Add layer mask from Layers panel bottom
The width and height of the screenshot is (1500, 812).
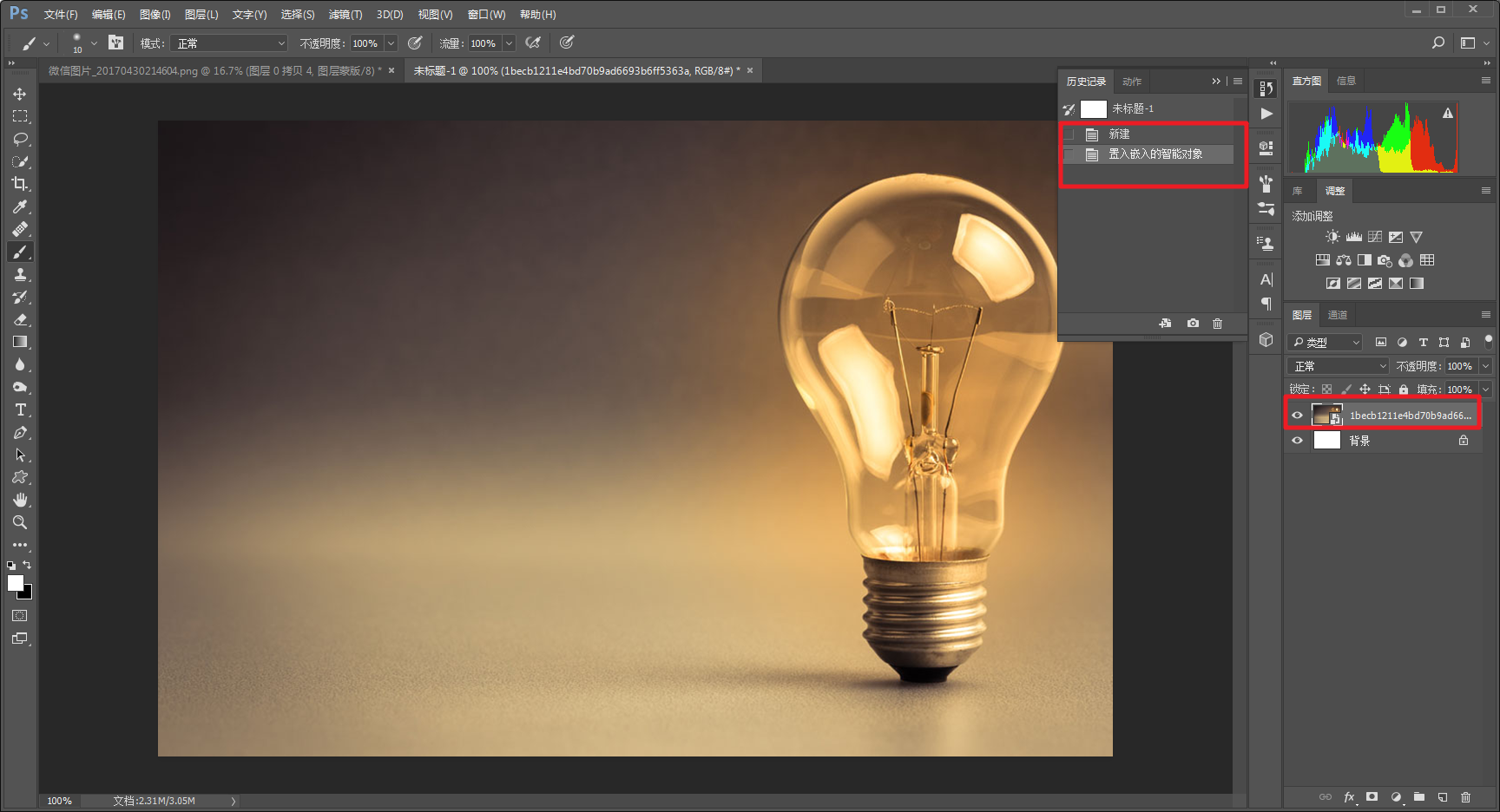coord(1372,796)
